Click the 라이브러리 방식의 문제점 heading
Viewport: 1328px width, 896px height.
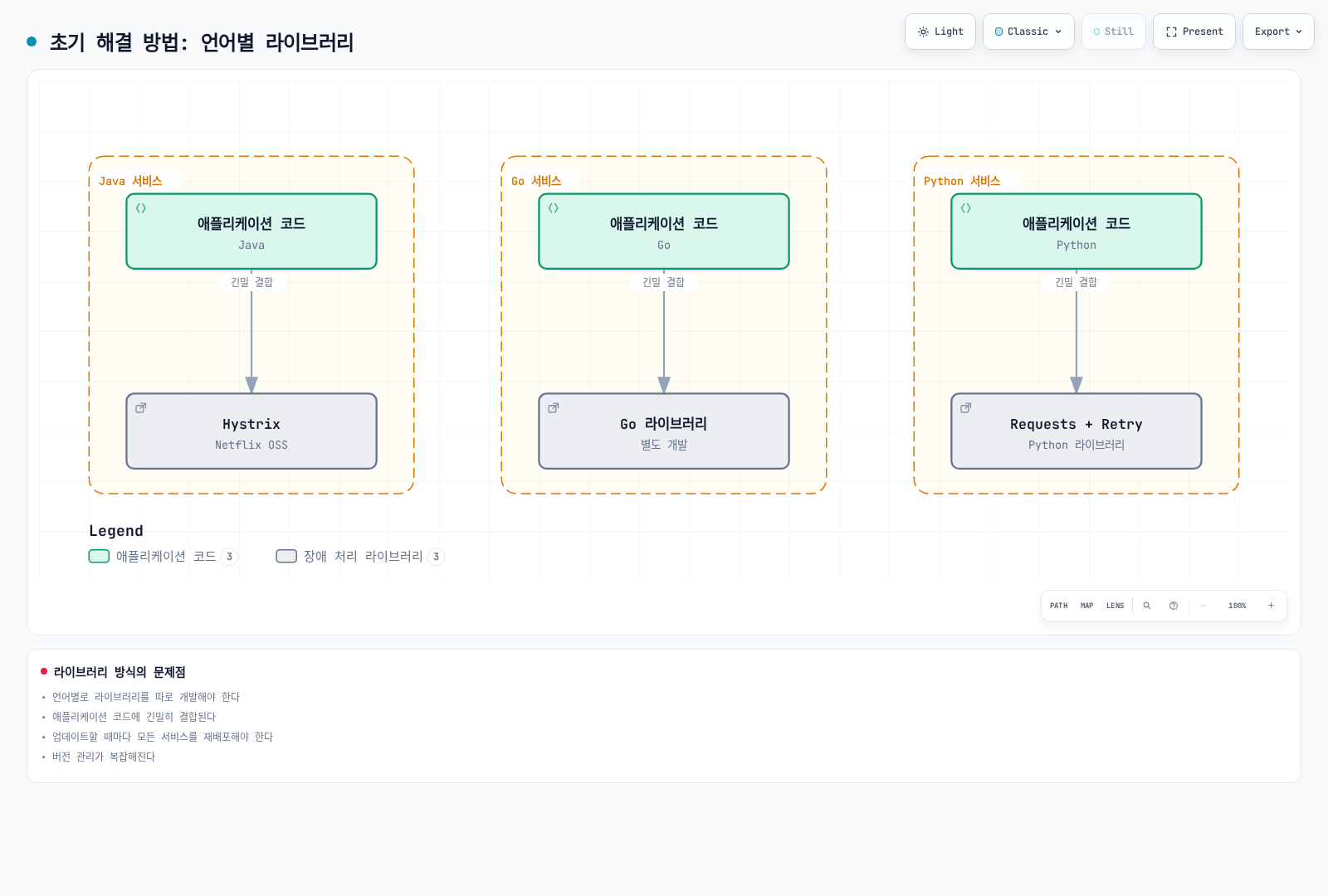coord(120,672)
